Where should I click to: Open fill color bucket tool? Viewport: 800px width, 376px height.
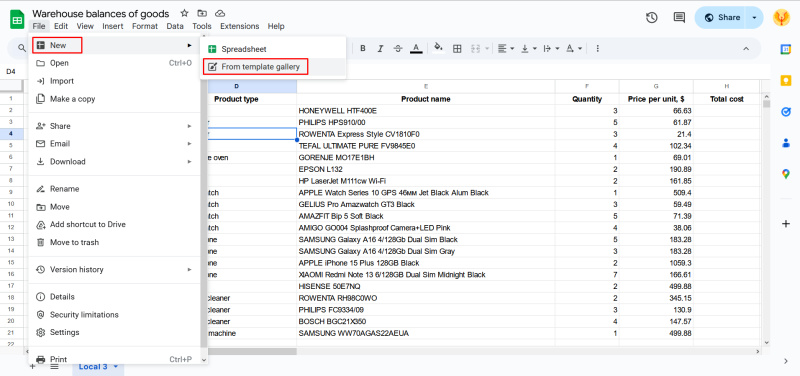tap(438, 48)
